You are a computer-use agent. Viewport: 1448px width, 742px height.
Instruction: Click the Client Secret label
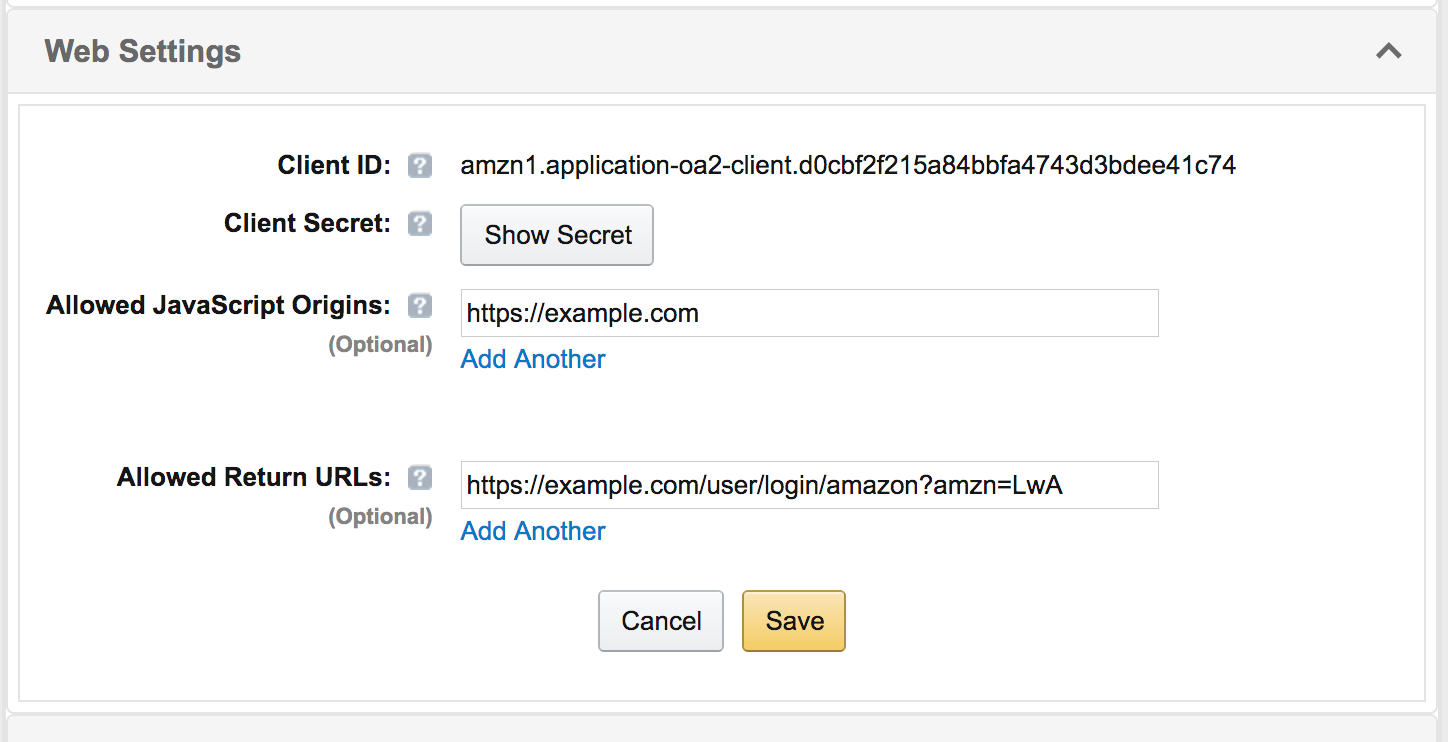point(307,223)
